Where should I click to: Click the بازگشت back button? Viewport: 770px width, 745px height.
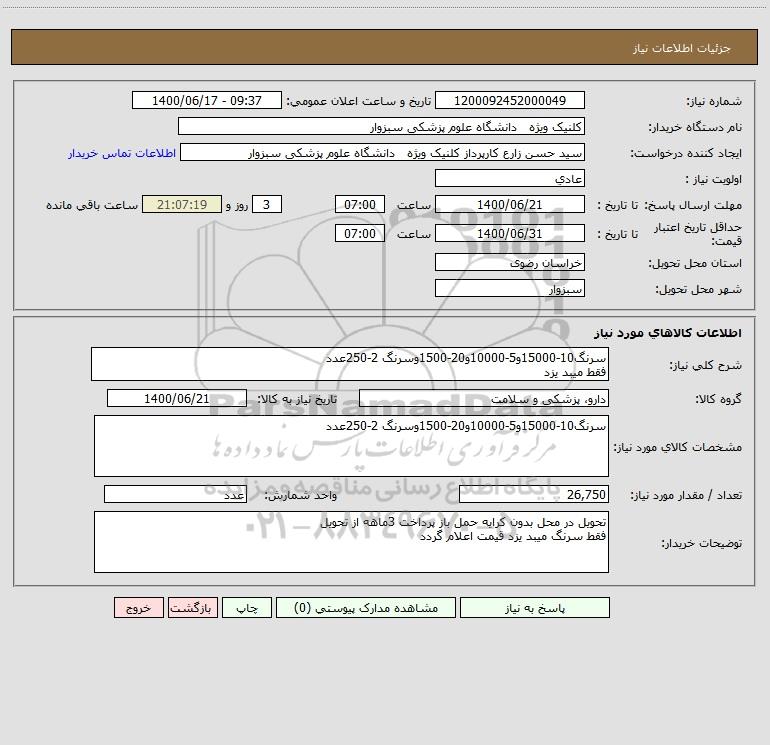(x=192, y=608)
